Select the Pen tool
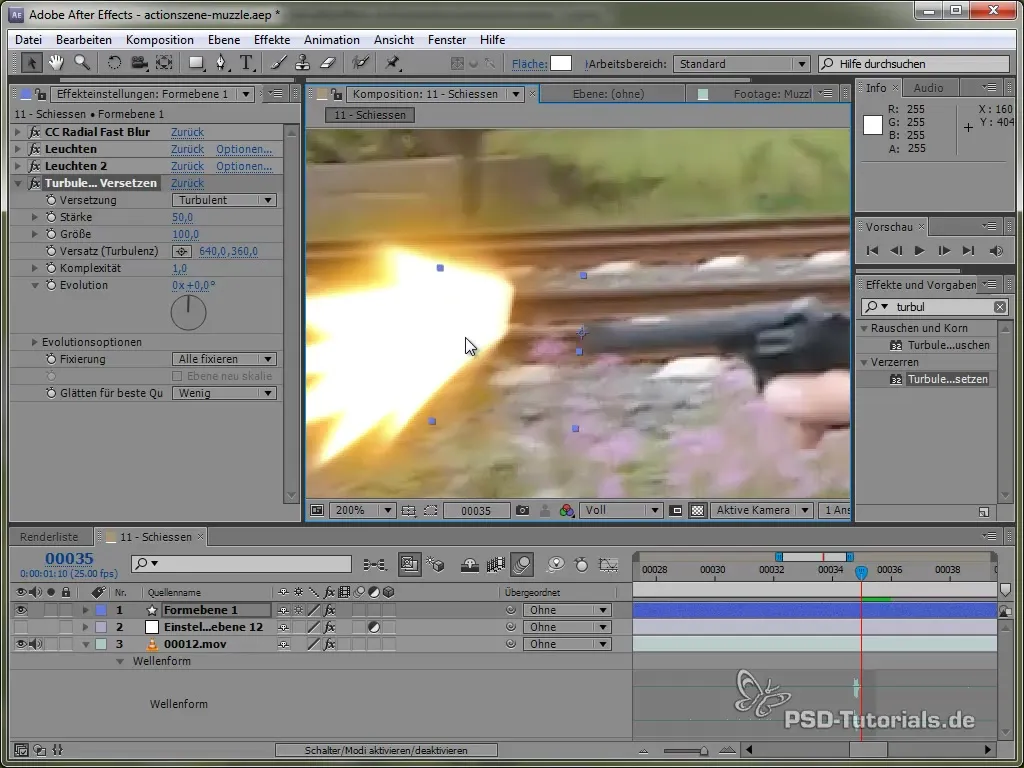 (222, 63)
